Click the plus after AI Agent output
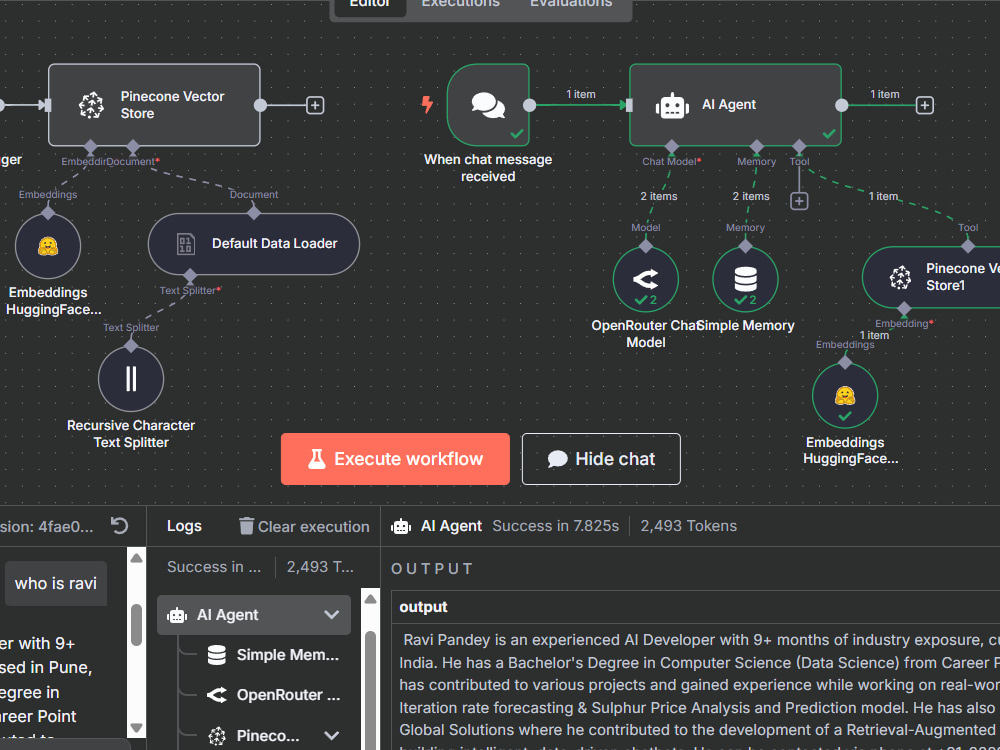The image size is (1000, 750). pos(925,105)
